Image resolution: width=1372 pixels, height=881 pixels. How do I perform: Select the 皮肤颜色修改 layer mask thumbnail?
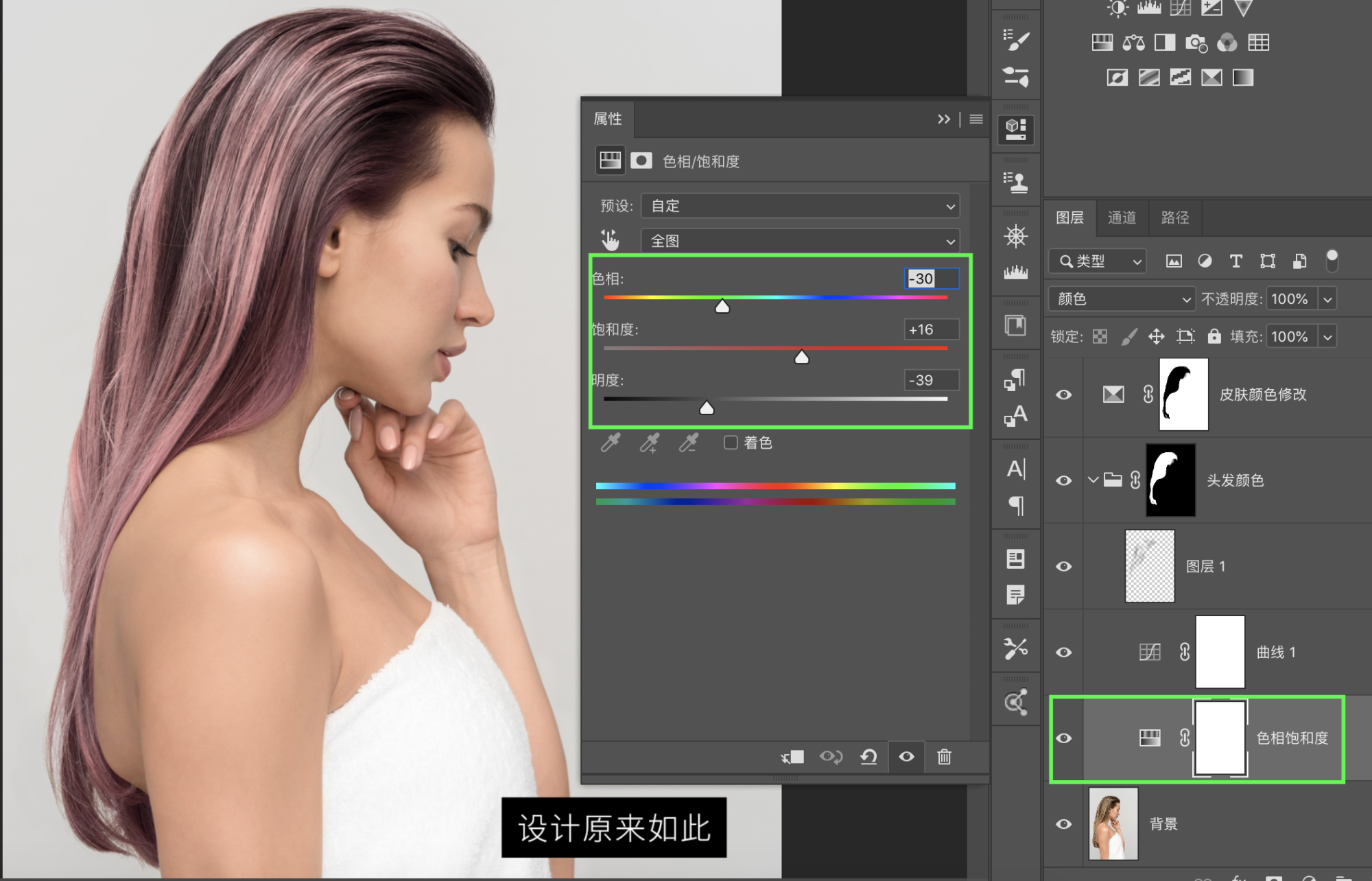click(1183, 395)
